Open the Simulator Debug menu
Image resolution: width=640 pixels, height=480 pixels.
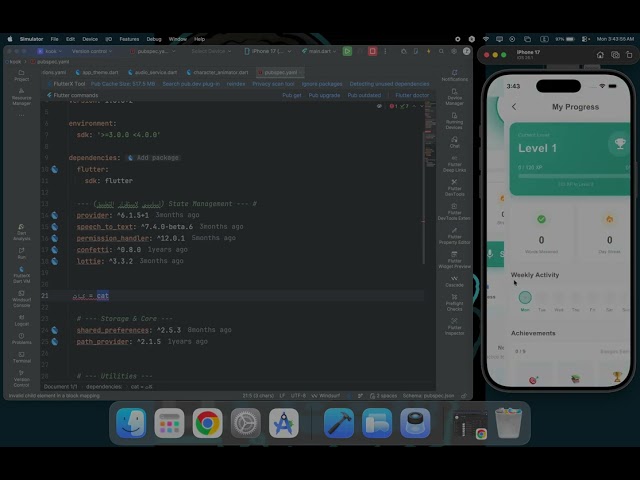154,39
